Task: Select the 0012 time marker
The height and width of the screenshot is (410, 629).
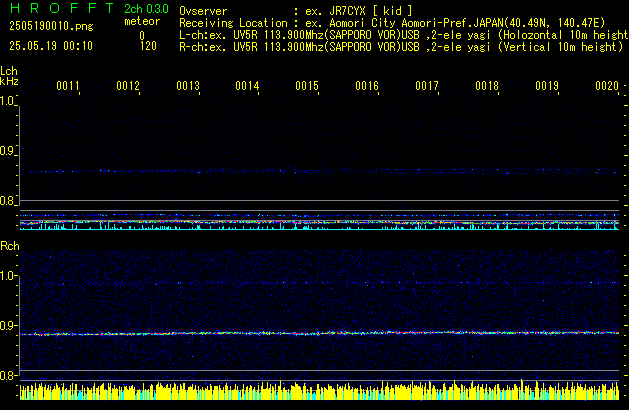Action: point(128,86)
